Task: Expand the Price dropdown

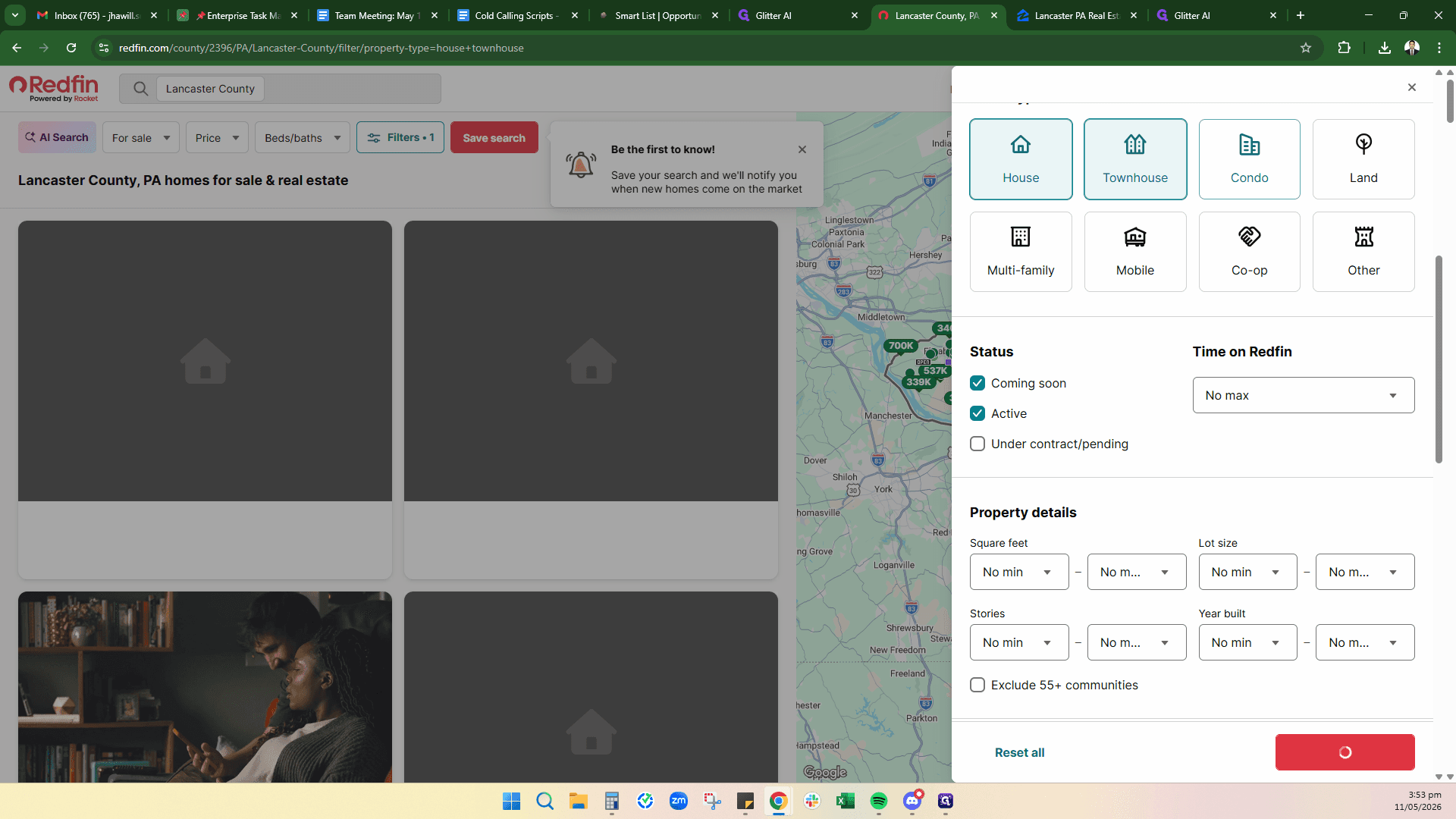Action: pyautogui.click(x=217, y=137)
